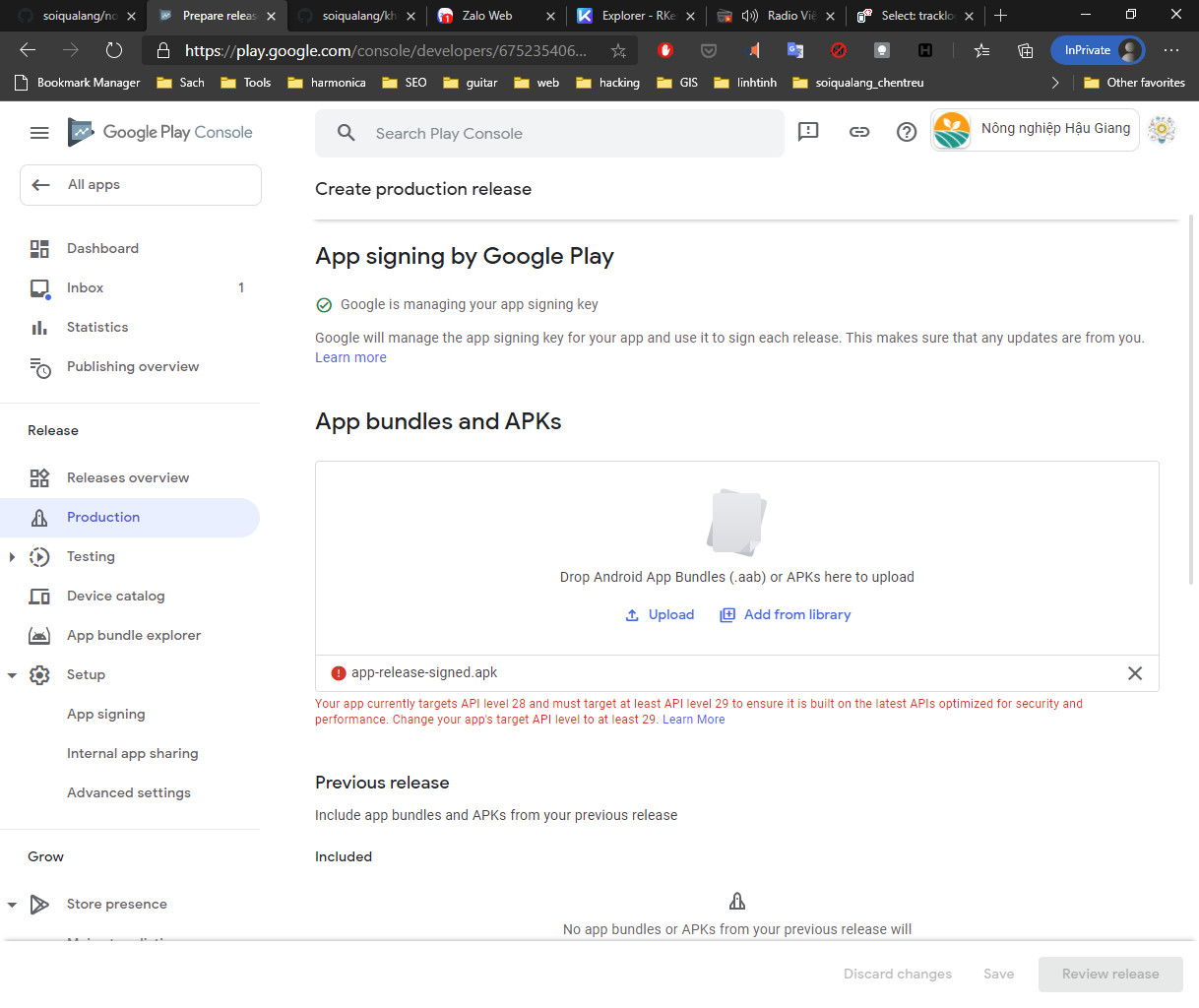
Task: Close the Prepare release tab
Action: 271,16
